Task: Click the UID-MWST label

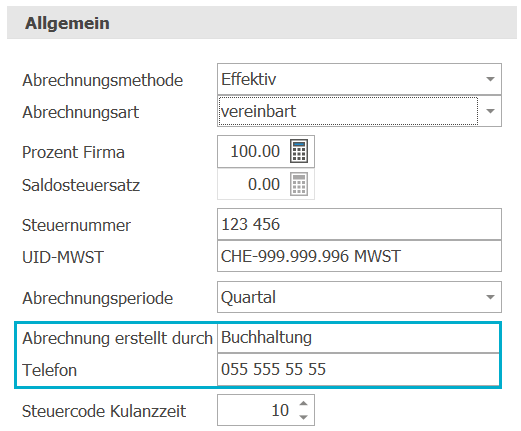Action: coord(63,257)
